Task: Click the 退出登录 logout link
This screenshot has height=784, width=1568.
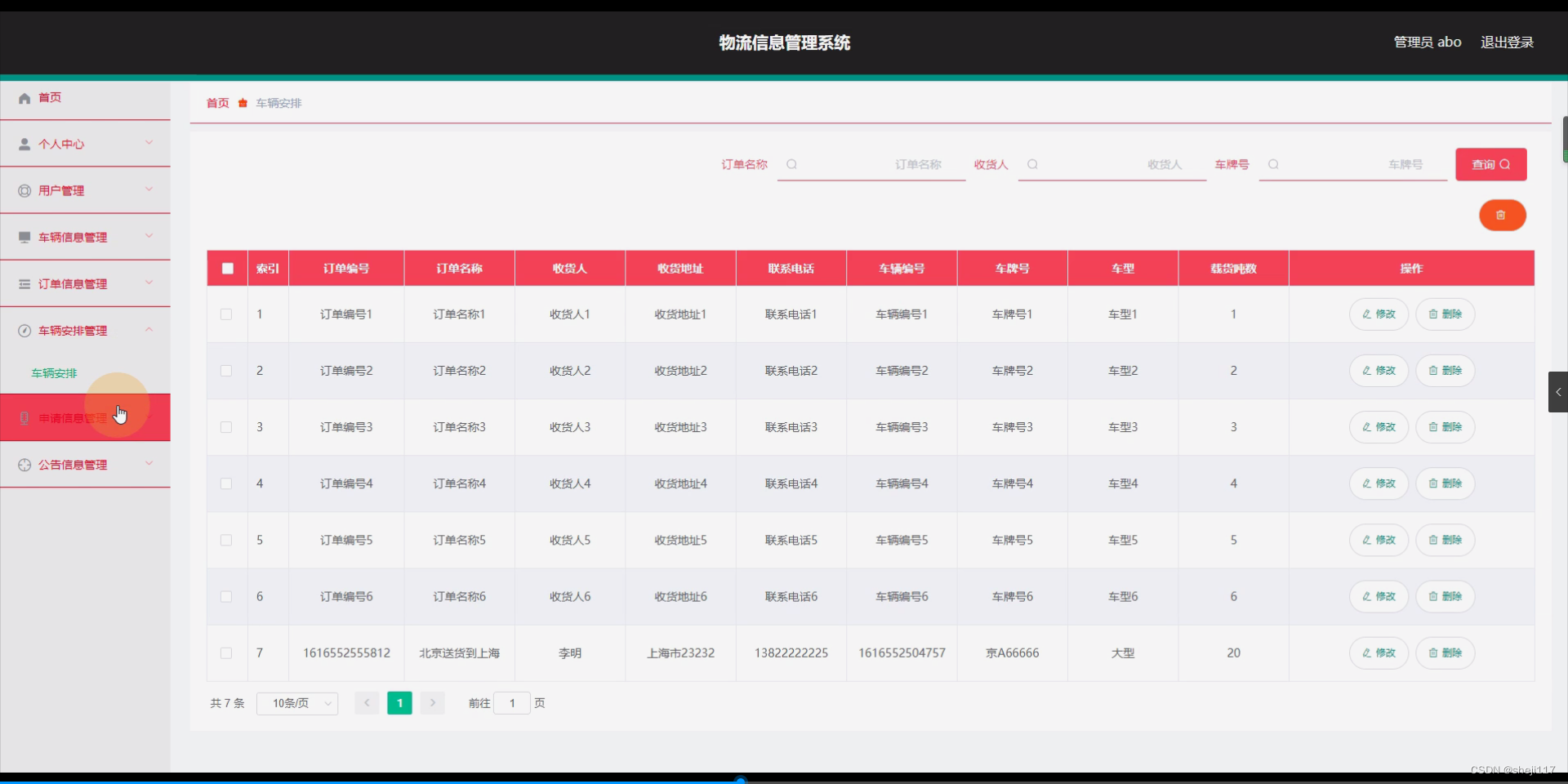Action: tap(1507, 42)
